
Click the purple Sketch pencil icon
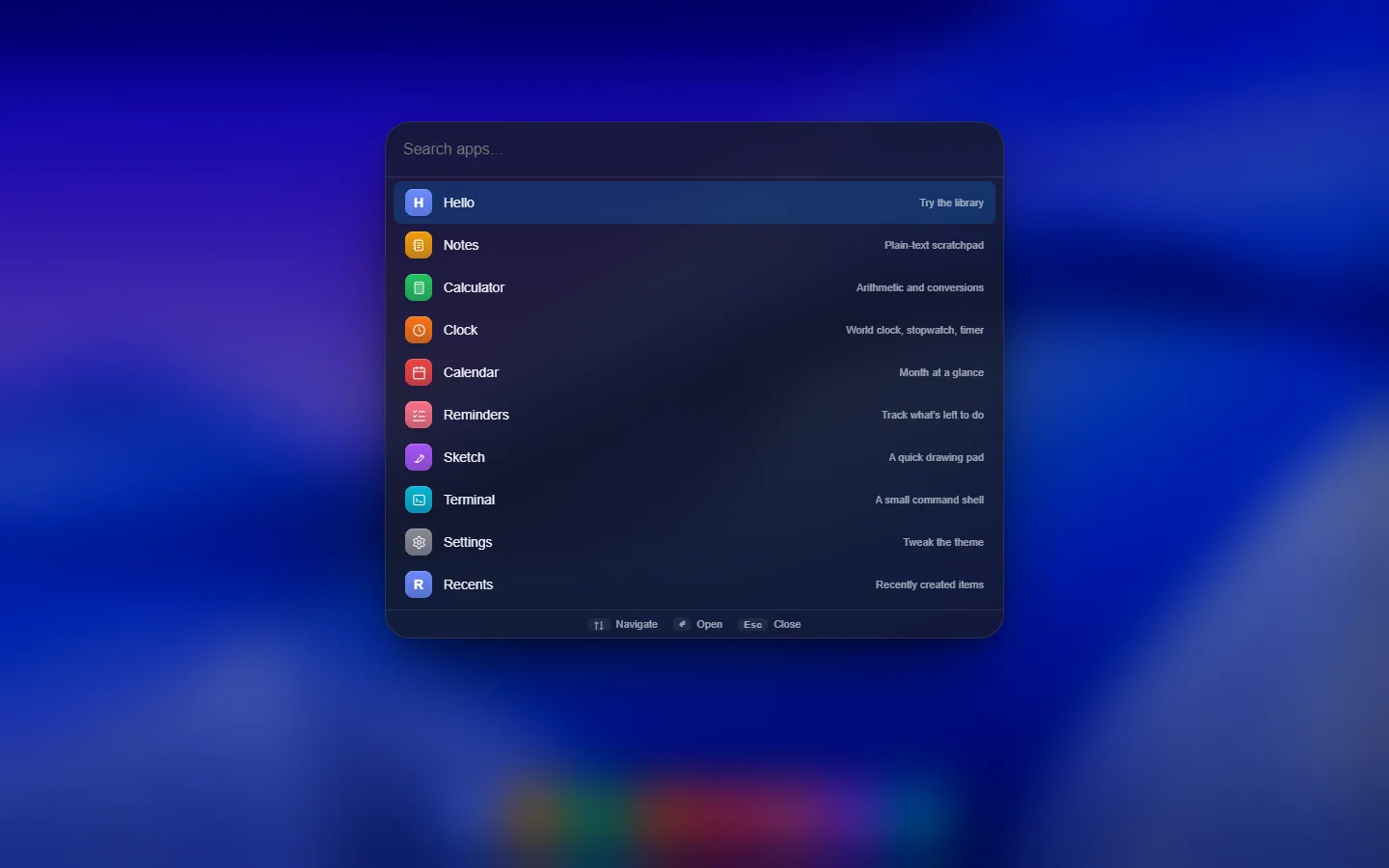tap(419, 457)
